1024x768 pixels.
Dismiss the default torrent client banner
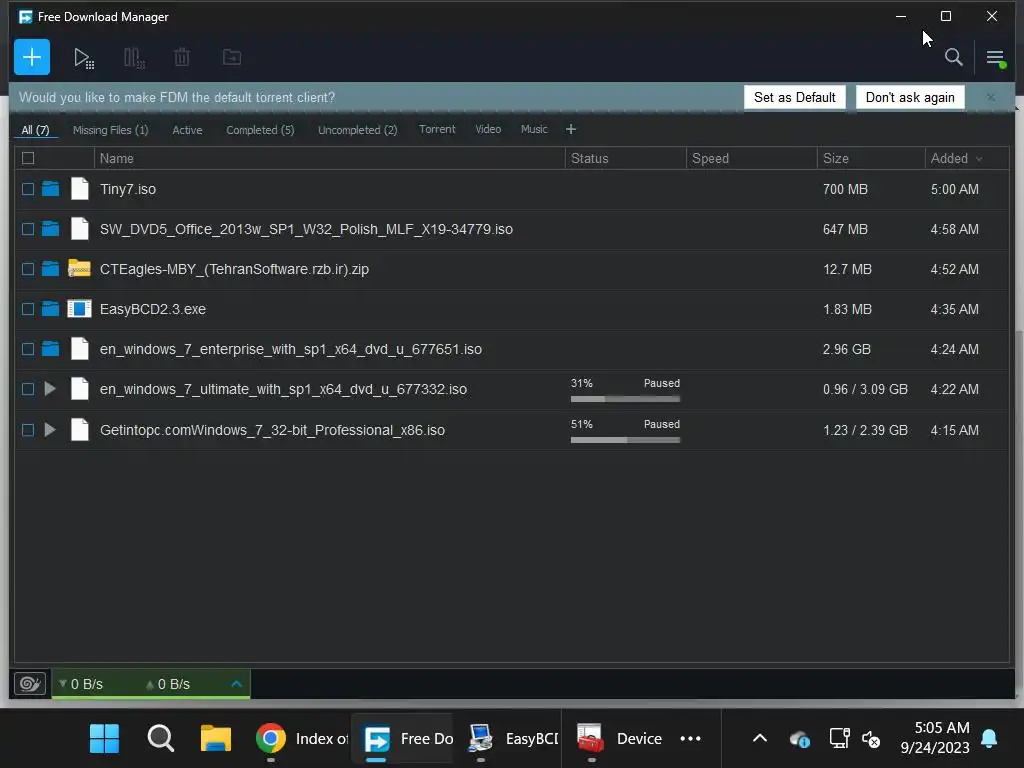[x=991, y=97]
